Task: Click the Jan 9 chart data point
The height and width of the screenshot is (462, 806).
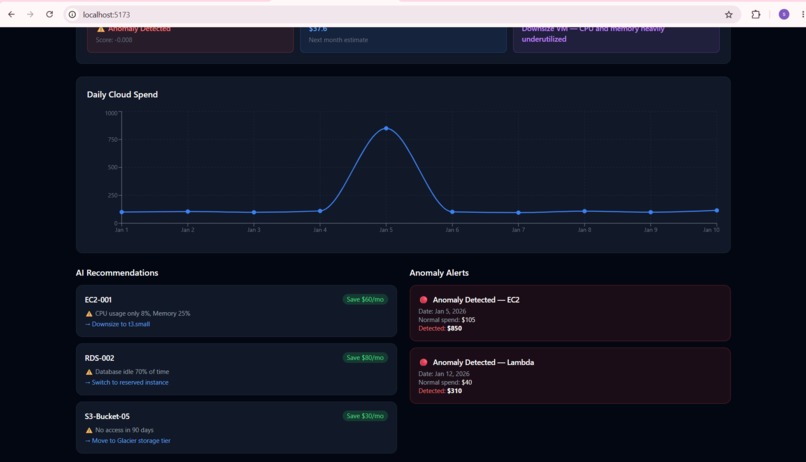Action: (651, 212)
